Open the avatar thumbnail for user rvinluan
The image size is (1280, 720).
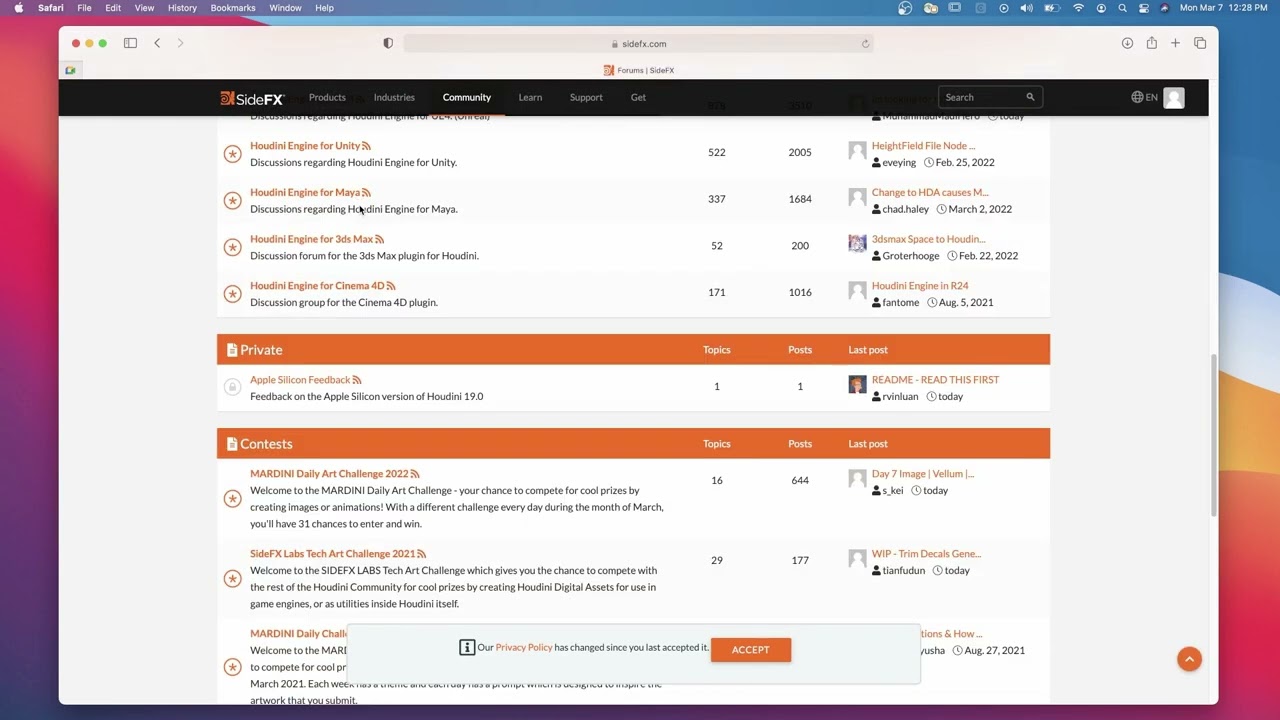[857, 385]
